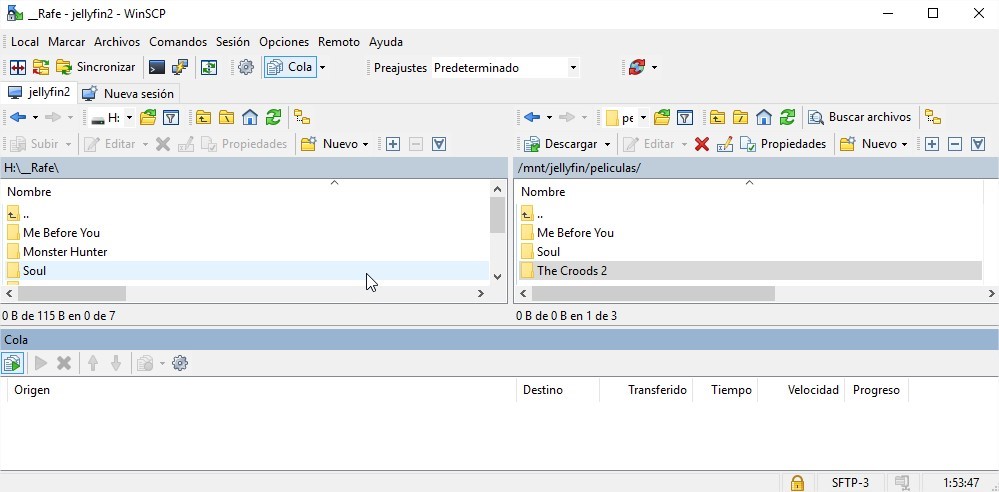Viewport: 999px width, 492px height.
Task: Open the local H: drive dropdown
Action: click(112, 117)
